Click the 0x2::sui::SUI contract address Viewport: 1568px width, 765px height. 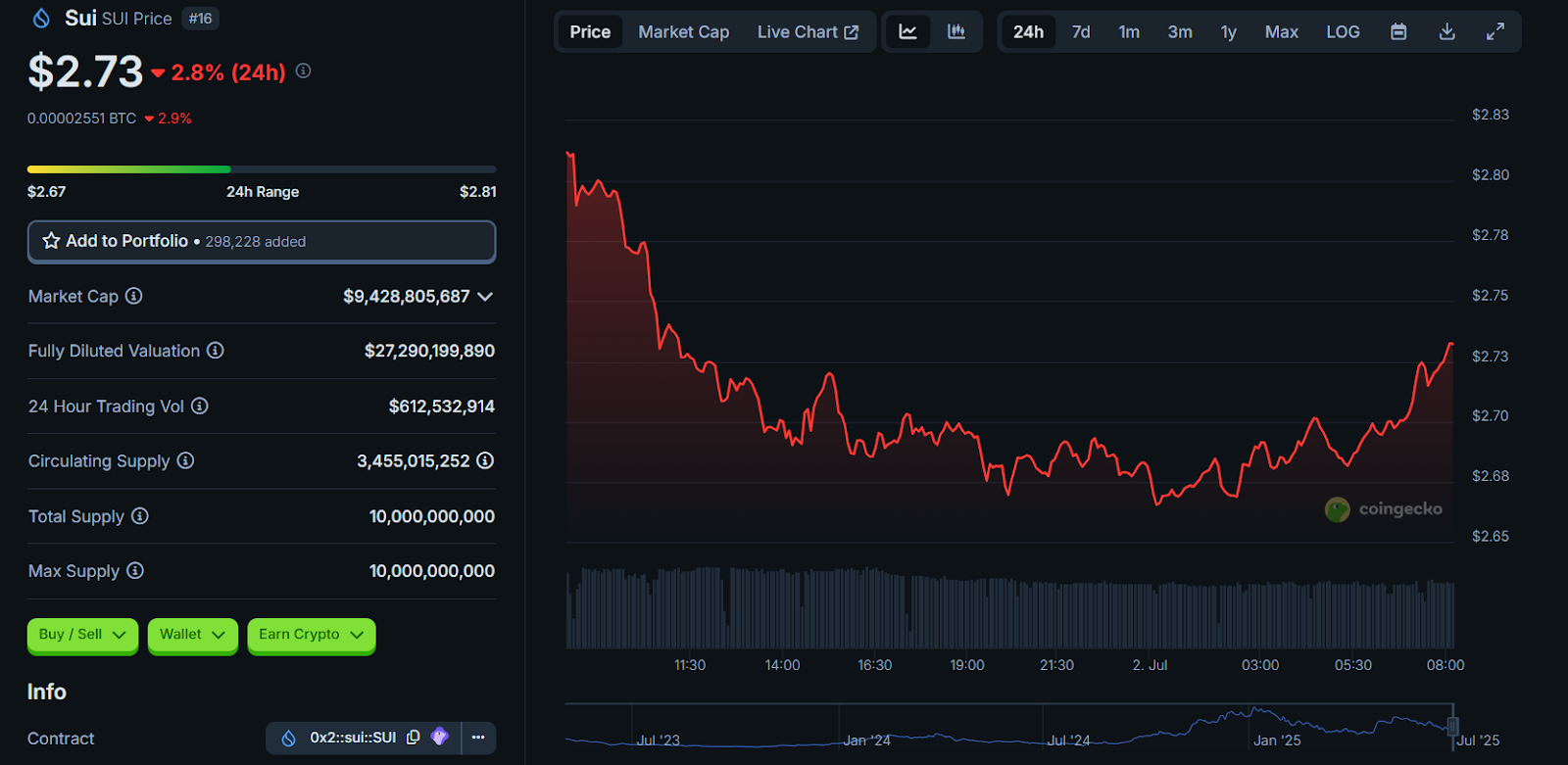[354, 738]
